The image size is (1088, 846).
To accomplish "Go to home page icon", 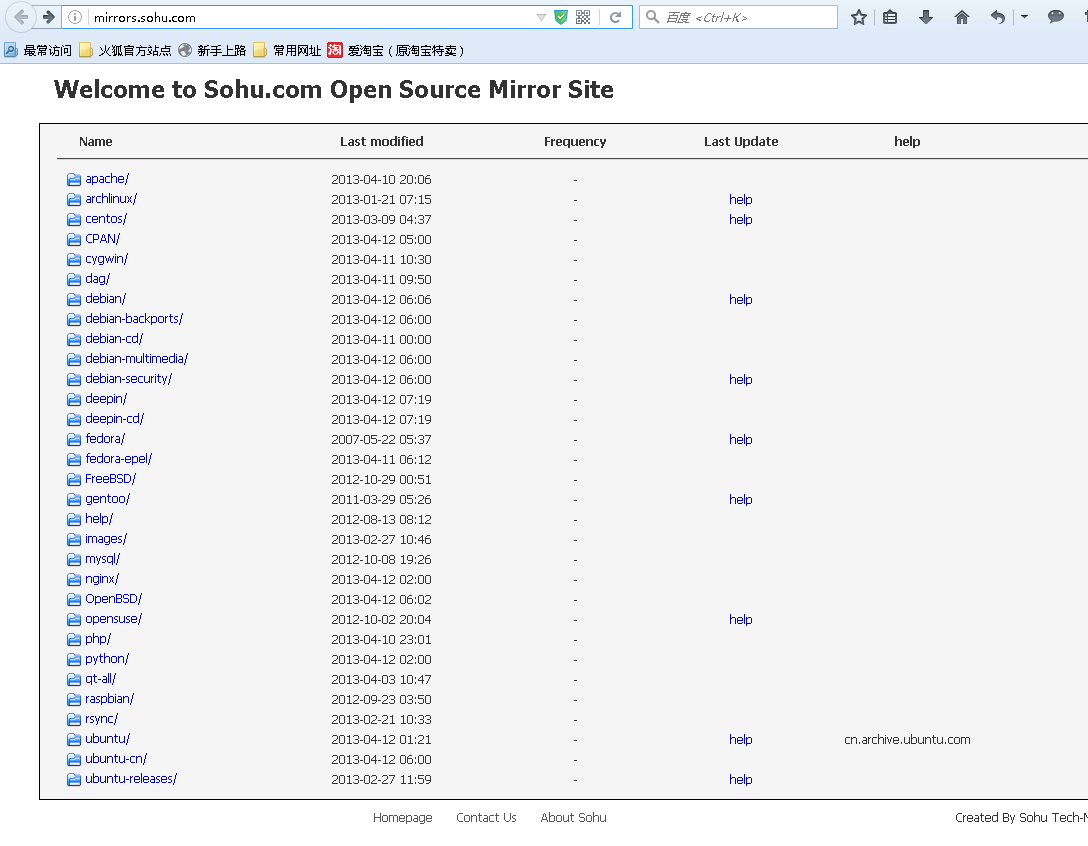I will [962, 17].
